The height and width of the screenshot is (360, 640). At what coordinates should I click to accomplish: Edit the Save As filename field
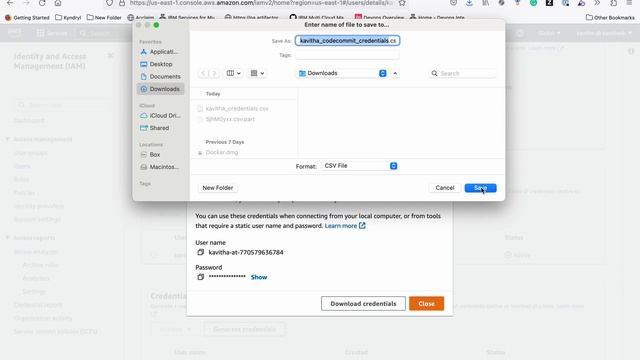pos(347,40)
